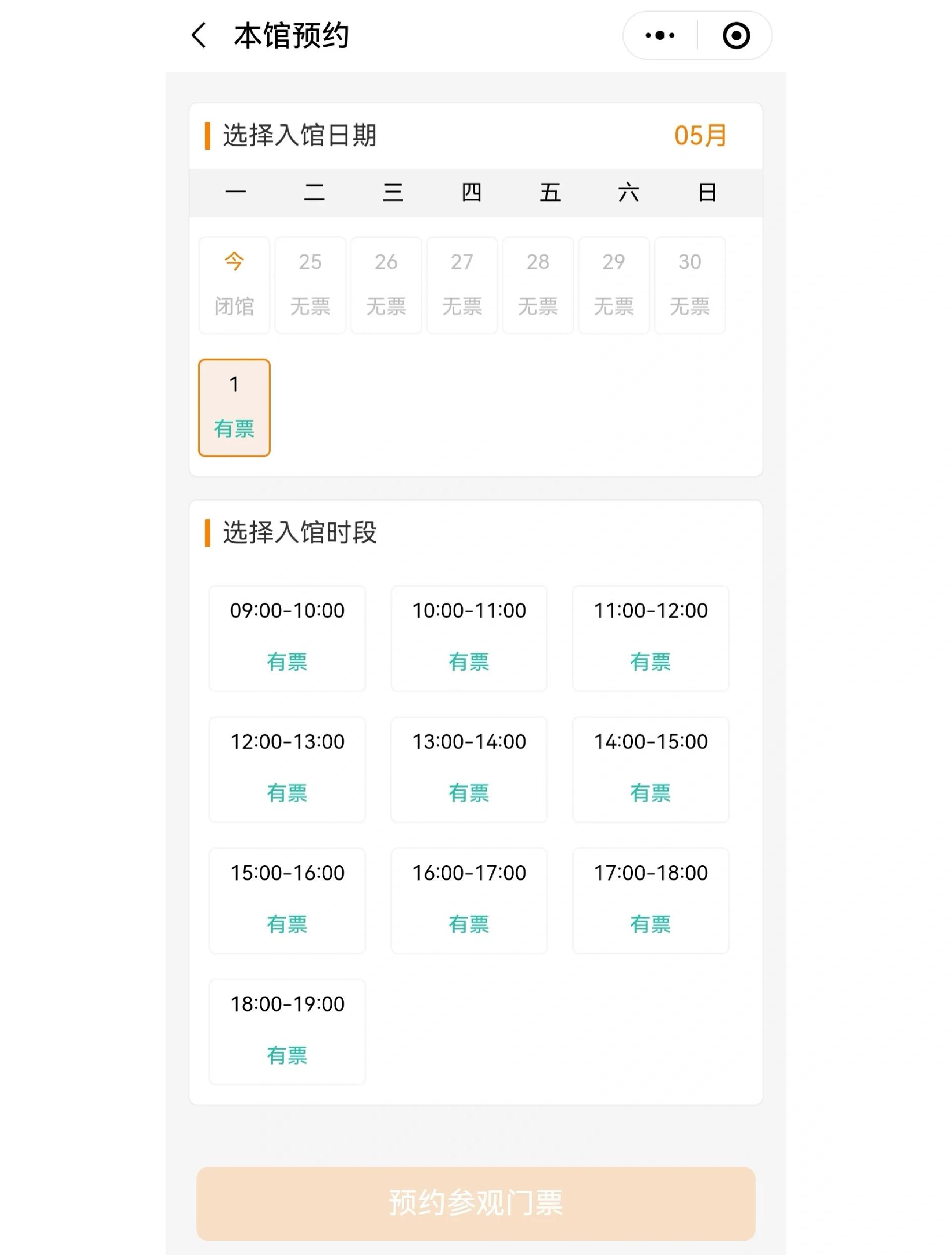Image resolution: width=952 pixels, height=1255 pixels.
Task: Close mini program via the target circle icon
Action: [x=736, y=35]
